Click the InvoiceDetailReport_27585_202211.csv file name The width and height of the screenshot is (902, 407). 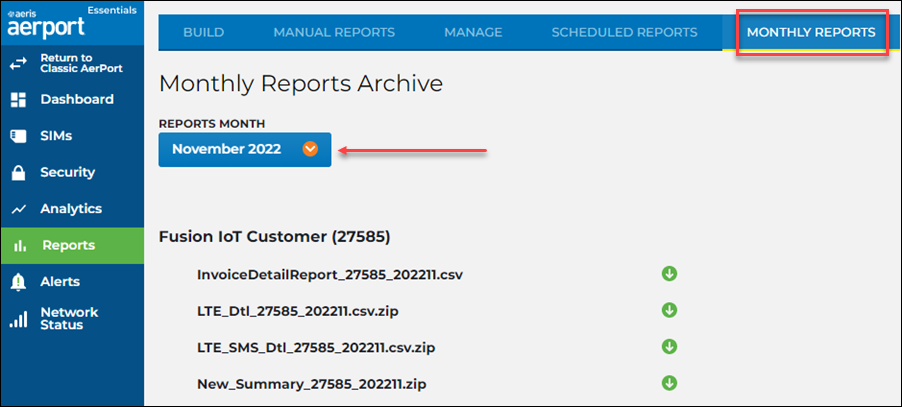(330, 275)
